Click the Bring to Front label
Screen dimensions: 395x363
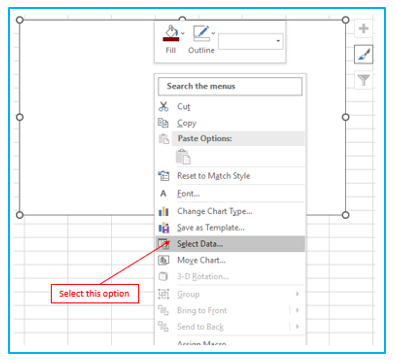click(202, 311)
